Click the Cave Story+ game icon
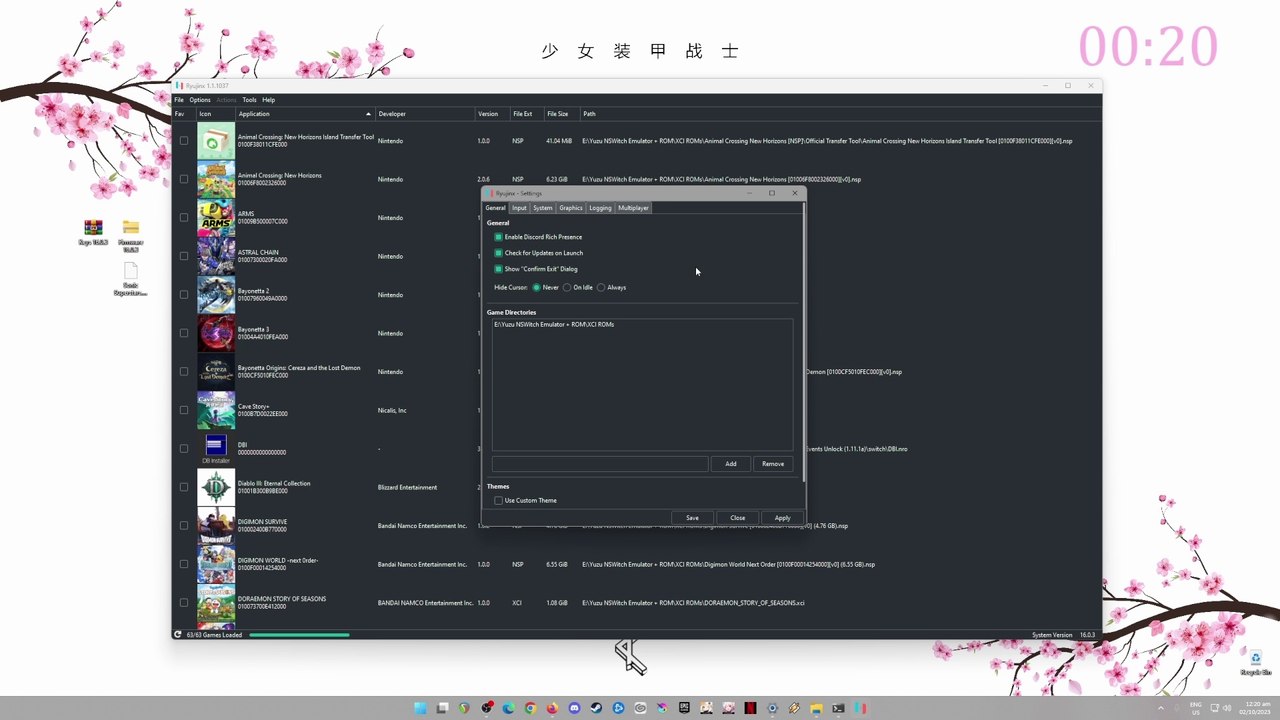Viewport: 1280px width, 720px height. [216, 410]
